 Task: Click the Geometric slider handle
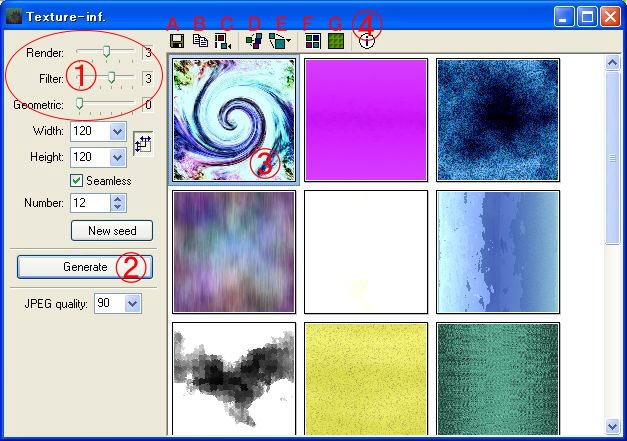80,103
